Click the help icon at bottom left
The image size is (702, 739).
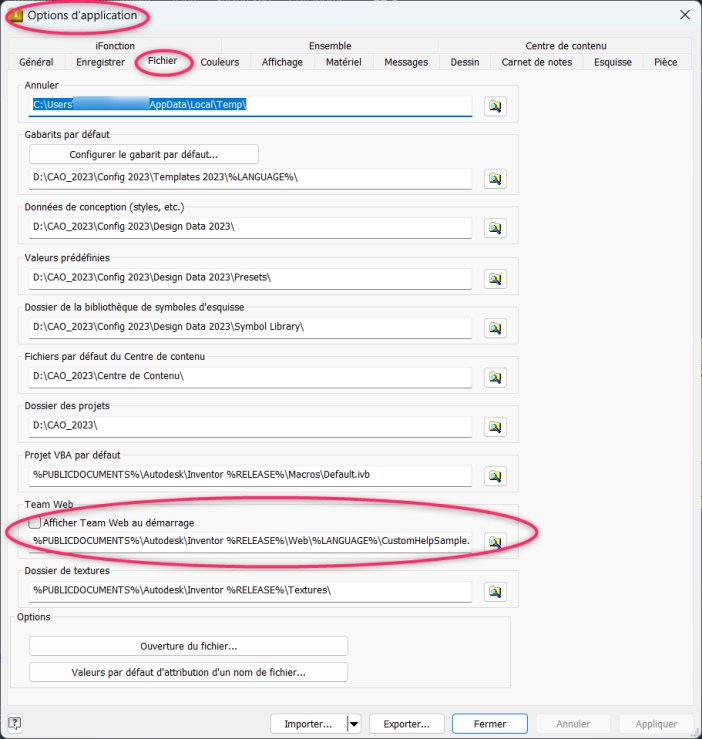pyautogui.click(x=15, y=724)
